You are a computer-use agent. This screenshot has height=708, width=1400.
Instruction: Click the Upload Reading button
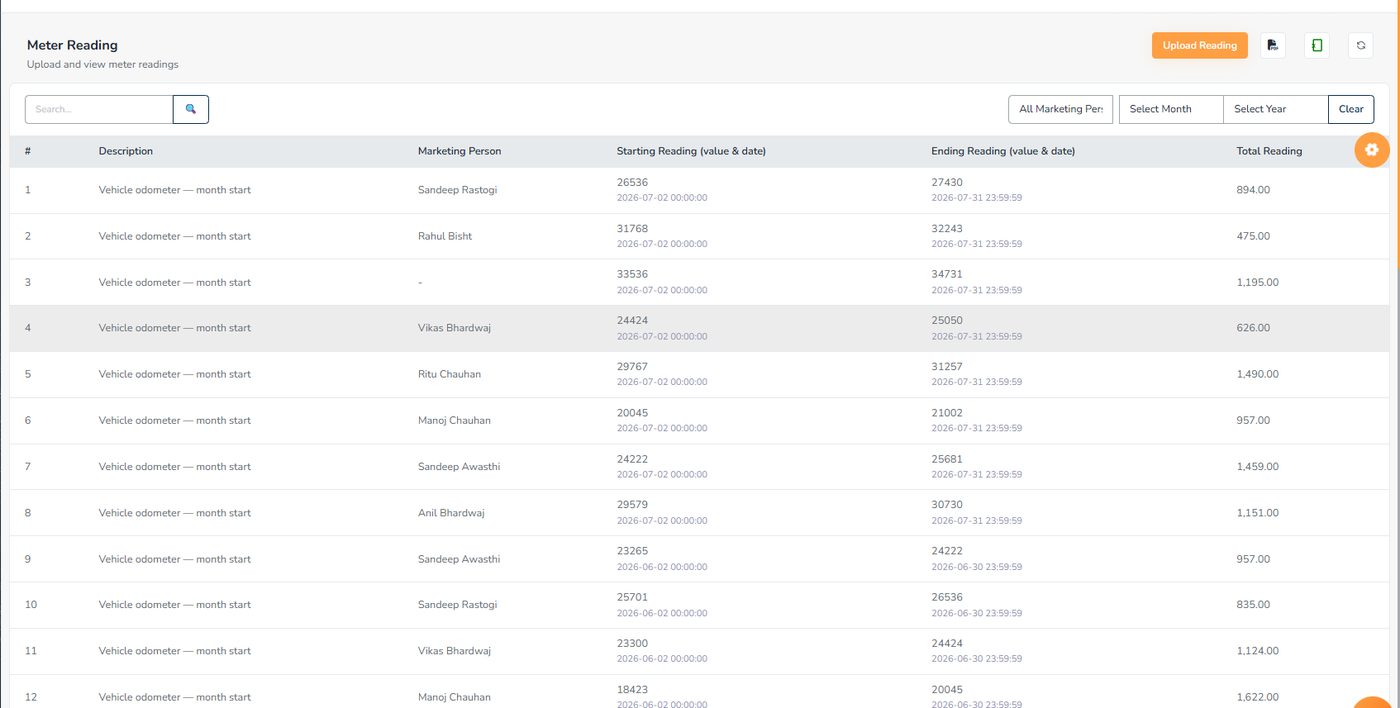[1200, 45]
